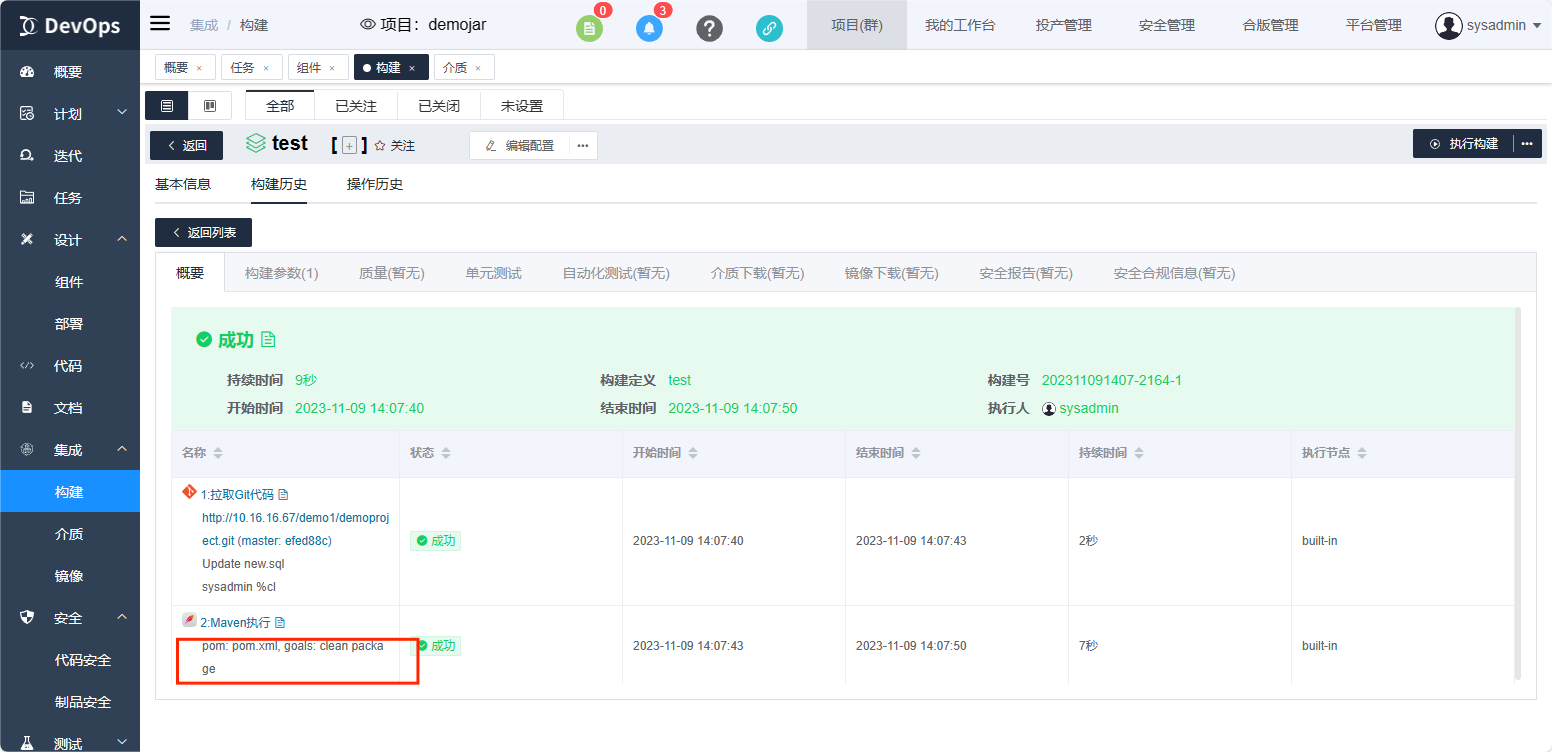Switch to 构建参数(1) tab
Viewport: 1552px width, 752px height.
tap(281, 273)
